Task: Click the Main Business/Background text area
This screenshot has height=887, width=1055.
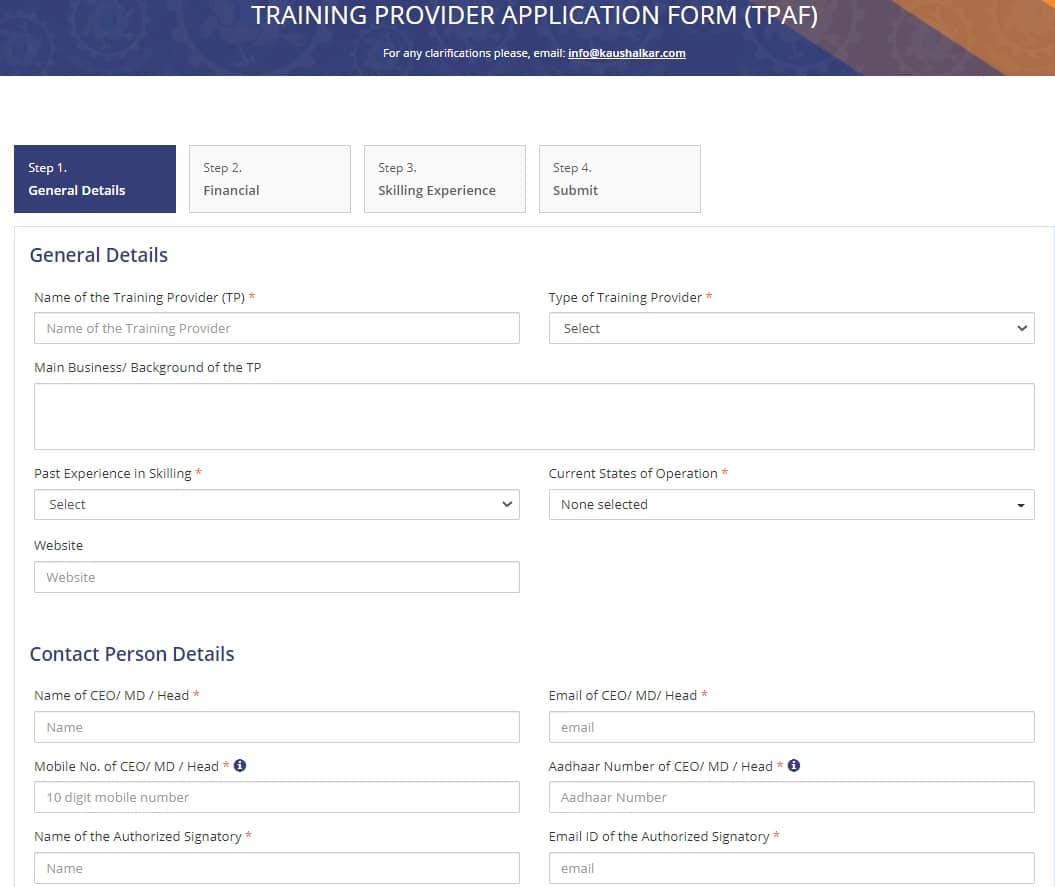Action: (x=534, y=416)
